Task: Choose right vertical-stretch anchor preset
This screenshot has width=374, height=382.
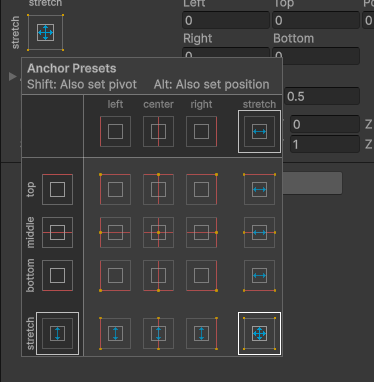Action: 201,333
